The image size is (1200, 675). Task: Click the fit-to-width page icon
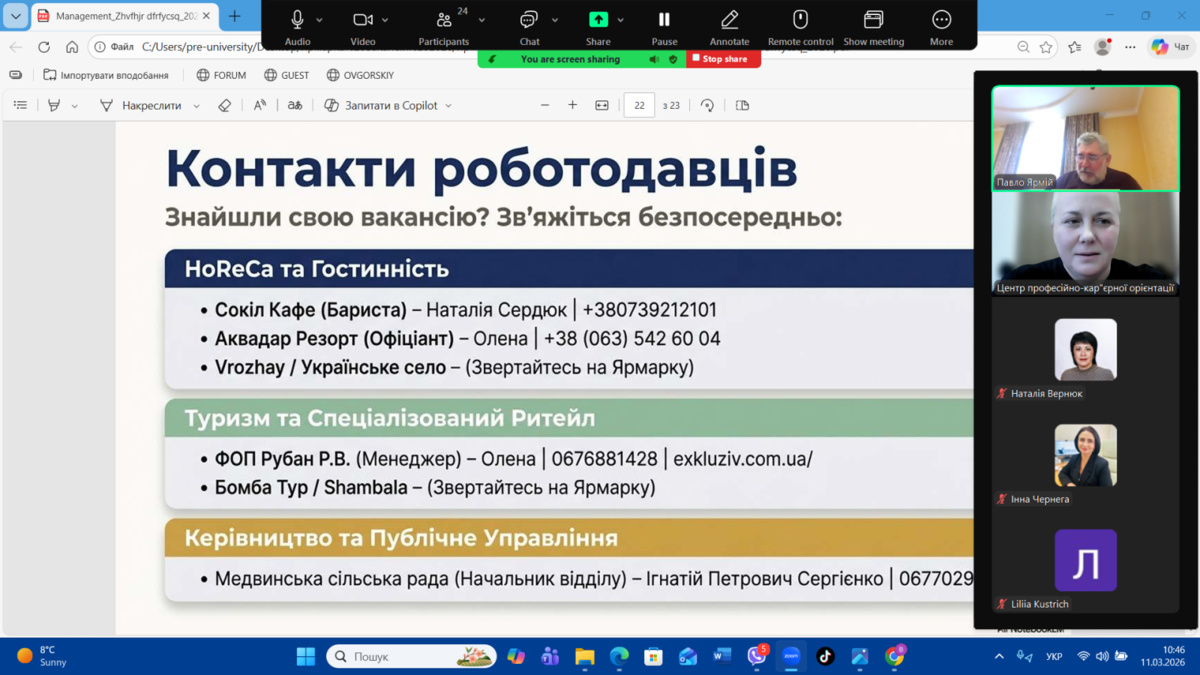coord(602,105)
